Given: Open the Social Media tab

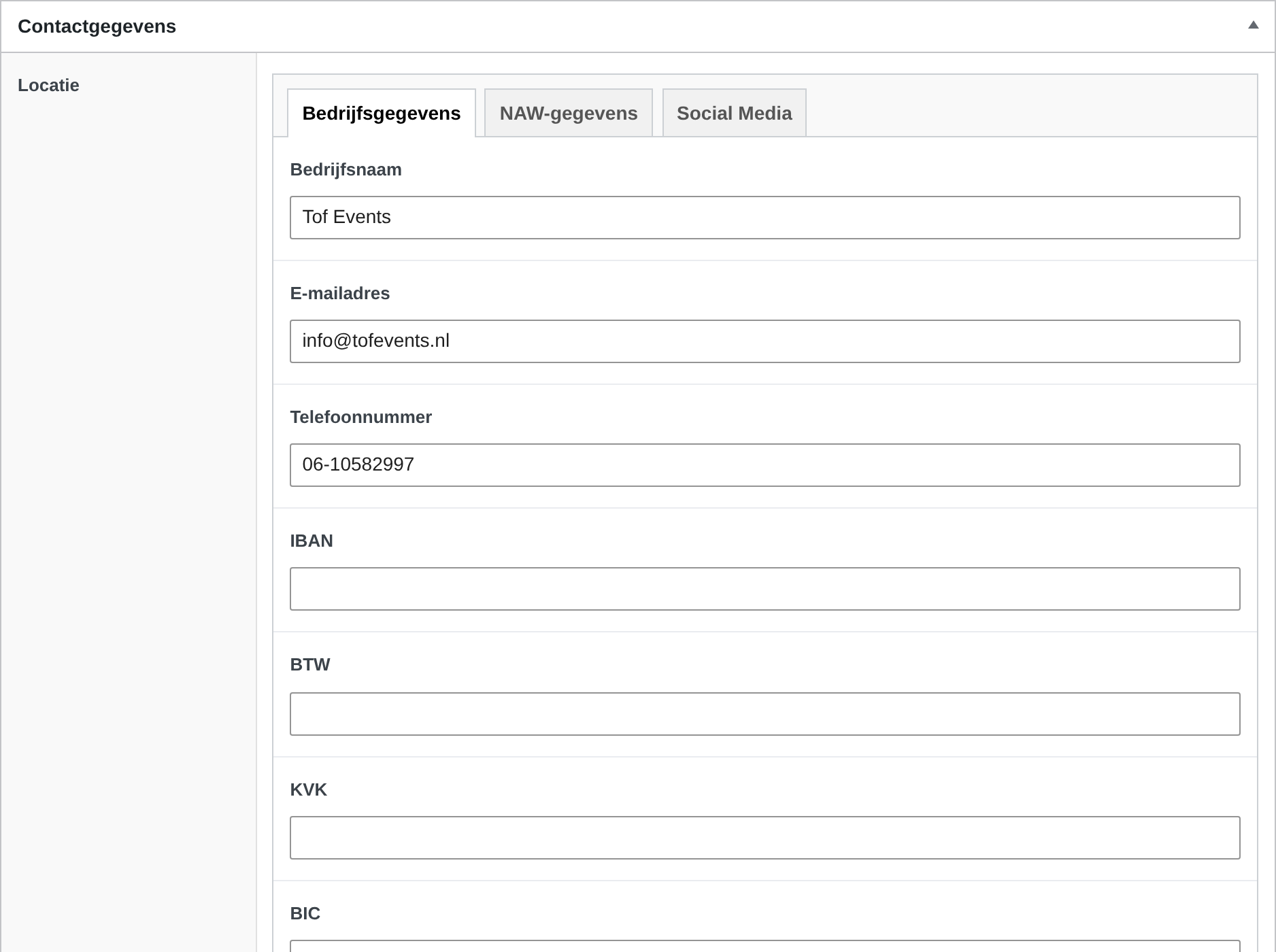Looking at the screenshot, I should 735,113.
